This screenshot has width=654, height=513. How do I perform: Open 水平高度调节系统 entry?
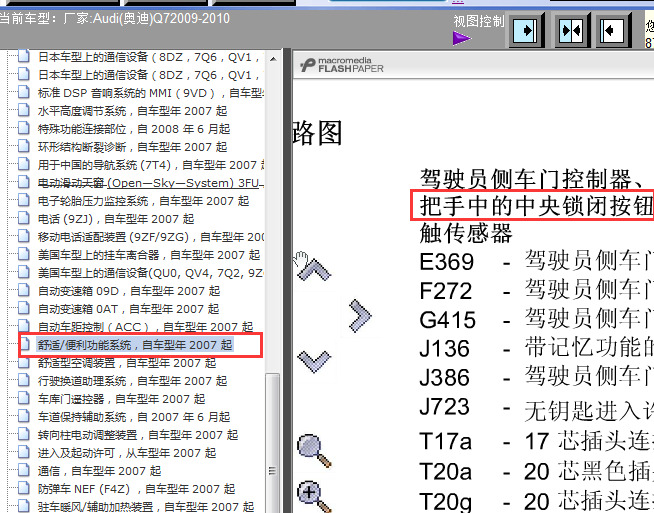(x=132, y=111)
